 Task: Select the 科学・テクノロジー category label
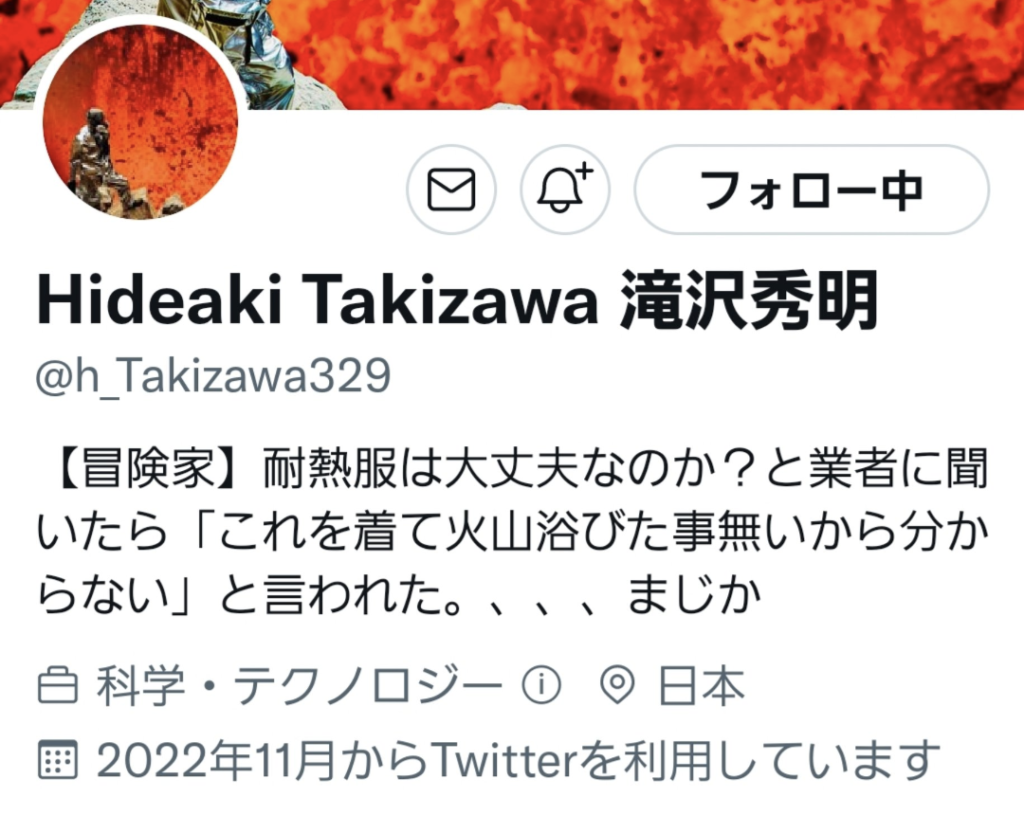click(300, 686)
